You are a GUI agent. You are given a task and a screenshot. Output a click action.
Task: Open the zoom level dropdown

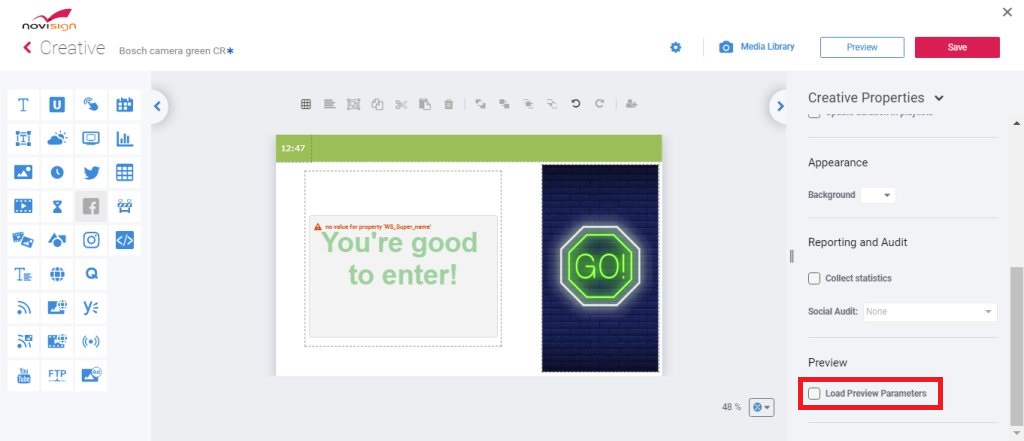pos(761,407)
